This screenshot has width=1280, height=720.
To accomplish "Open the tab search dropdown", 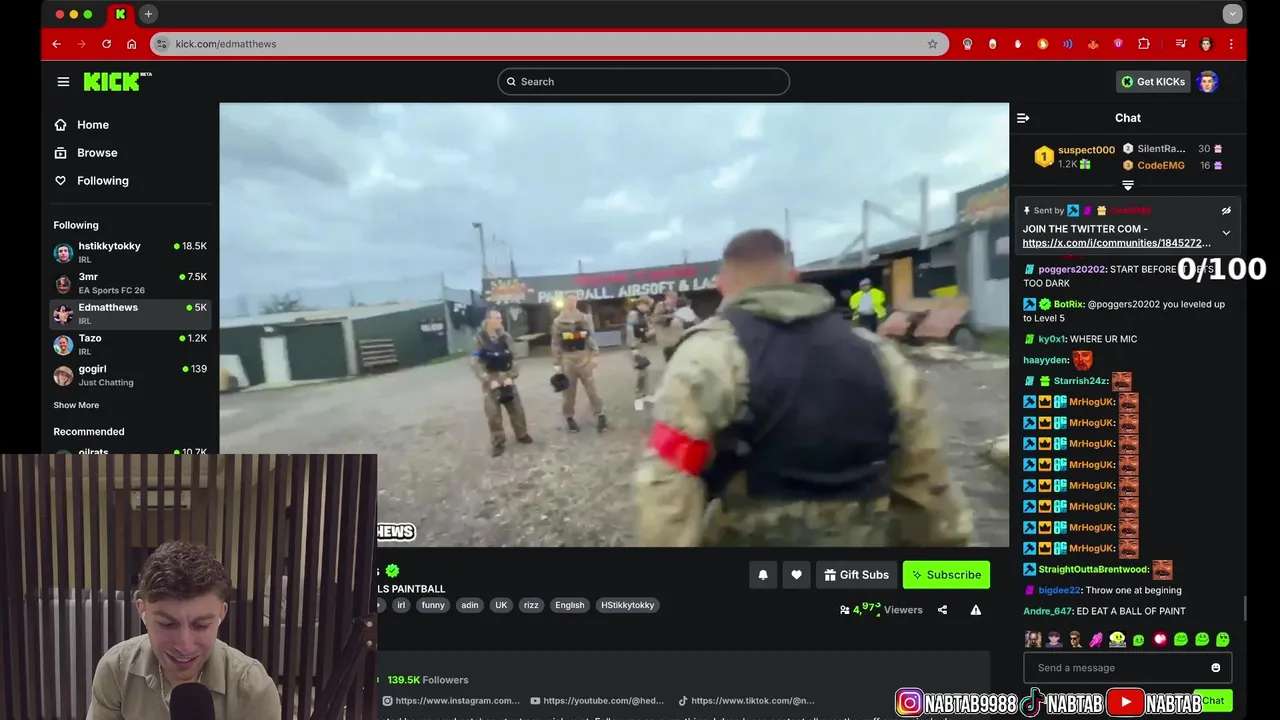I will (x=1232, y=14).
